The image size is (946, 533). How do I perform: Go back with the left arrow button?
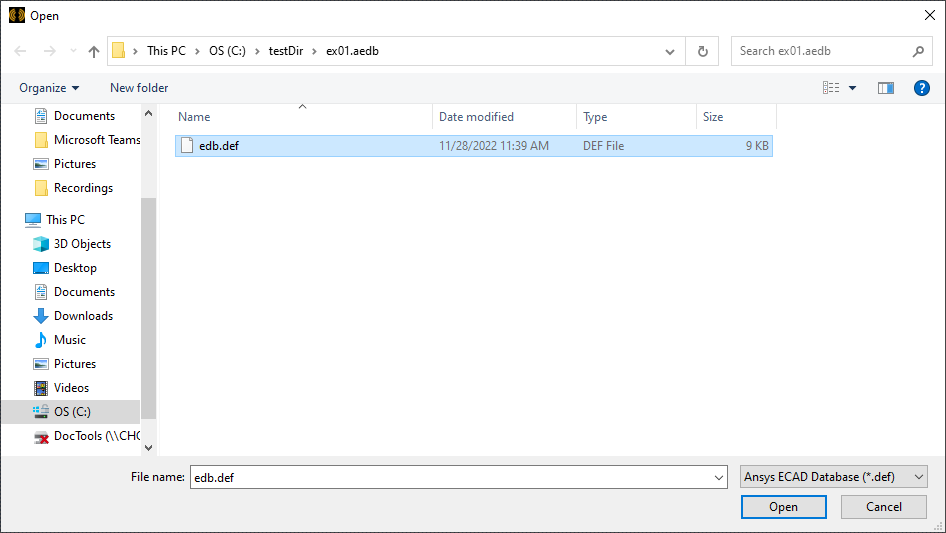[21, 51]
